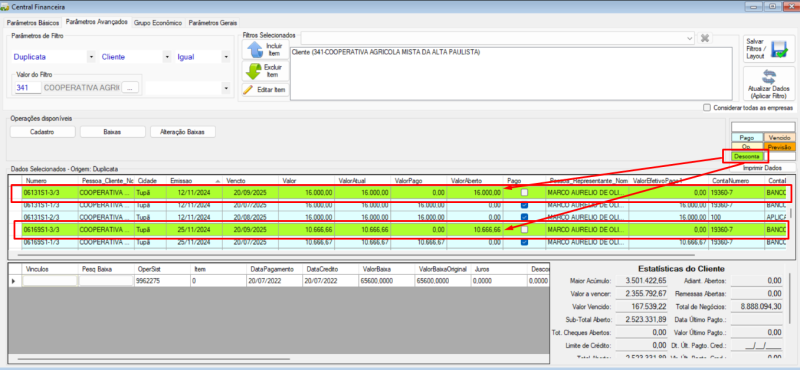Open Alteração Baixas operation
This screenshot has width=800, height=370.
(x=183, y=132)
